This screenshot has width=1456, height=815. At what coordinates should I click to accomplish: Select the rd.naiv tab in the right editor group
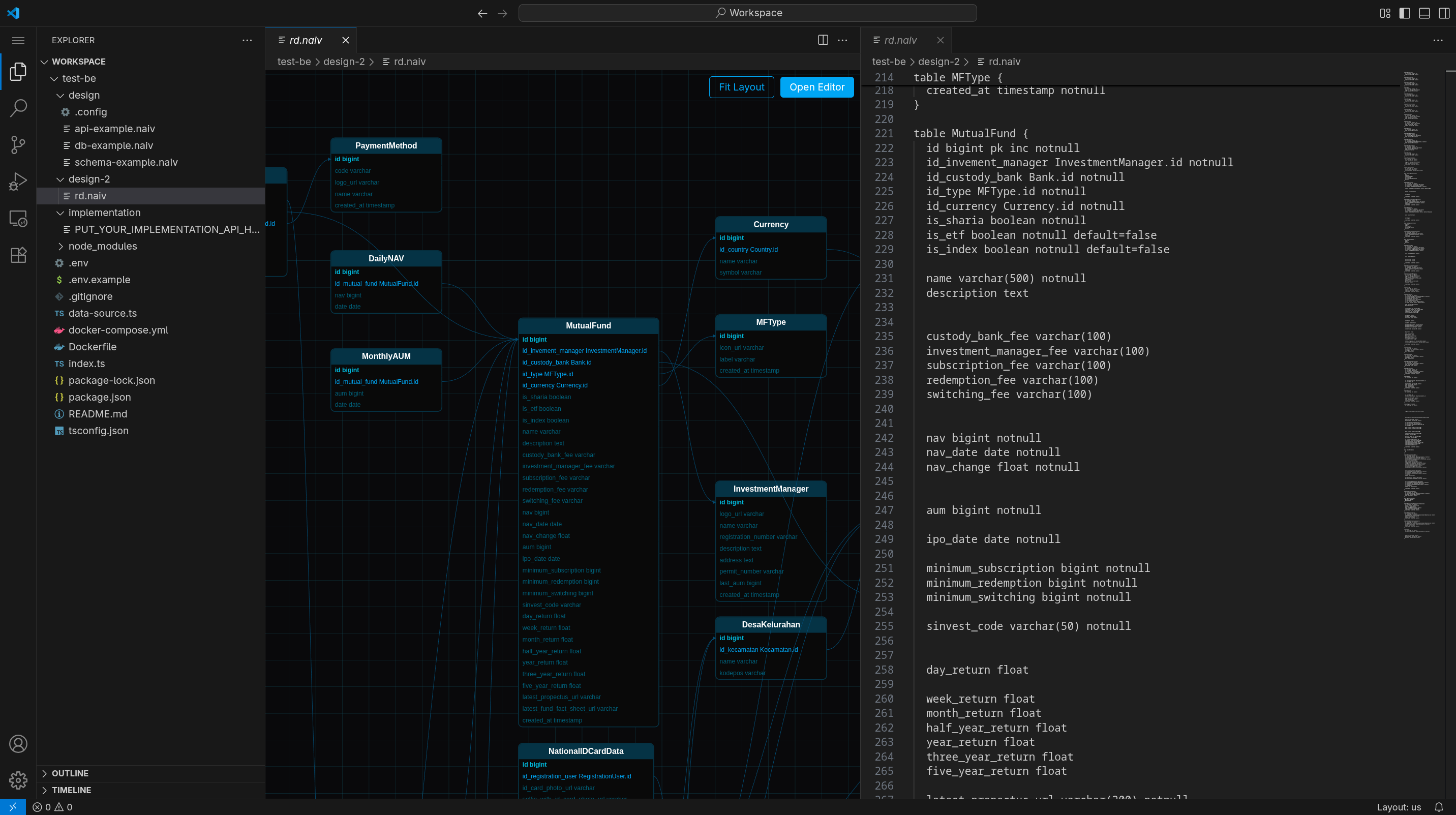[901, 40]
